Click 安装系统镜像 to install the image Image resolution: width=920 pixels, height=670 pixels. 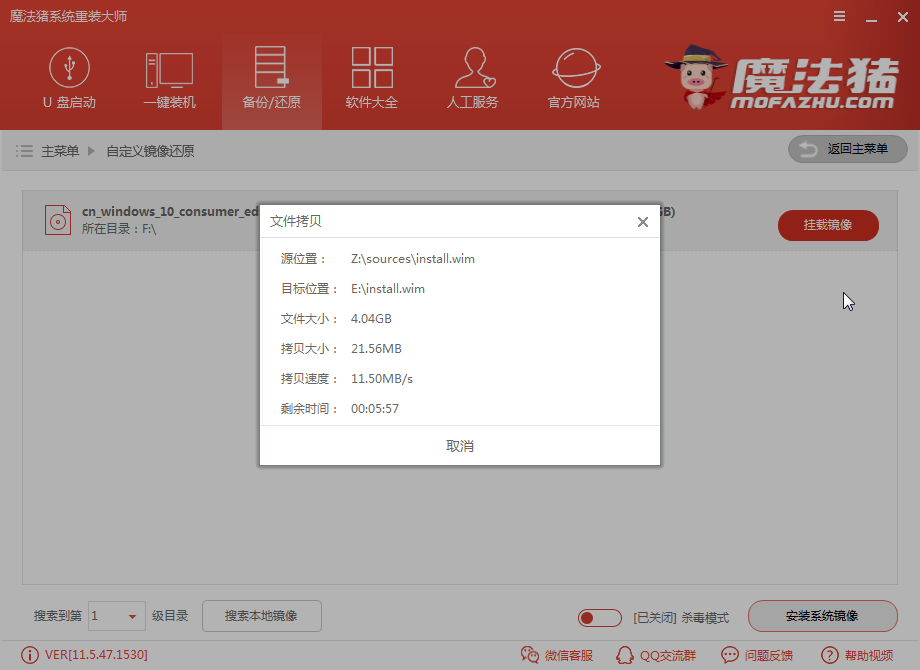(823, 616)
